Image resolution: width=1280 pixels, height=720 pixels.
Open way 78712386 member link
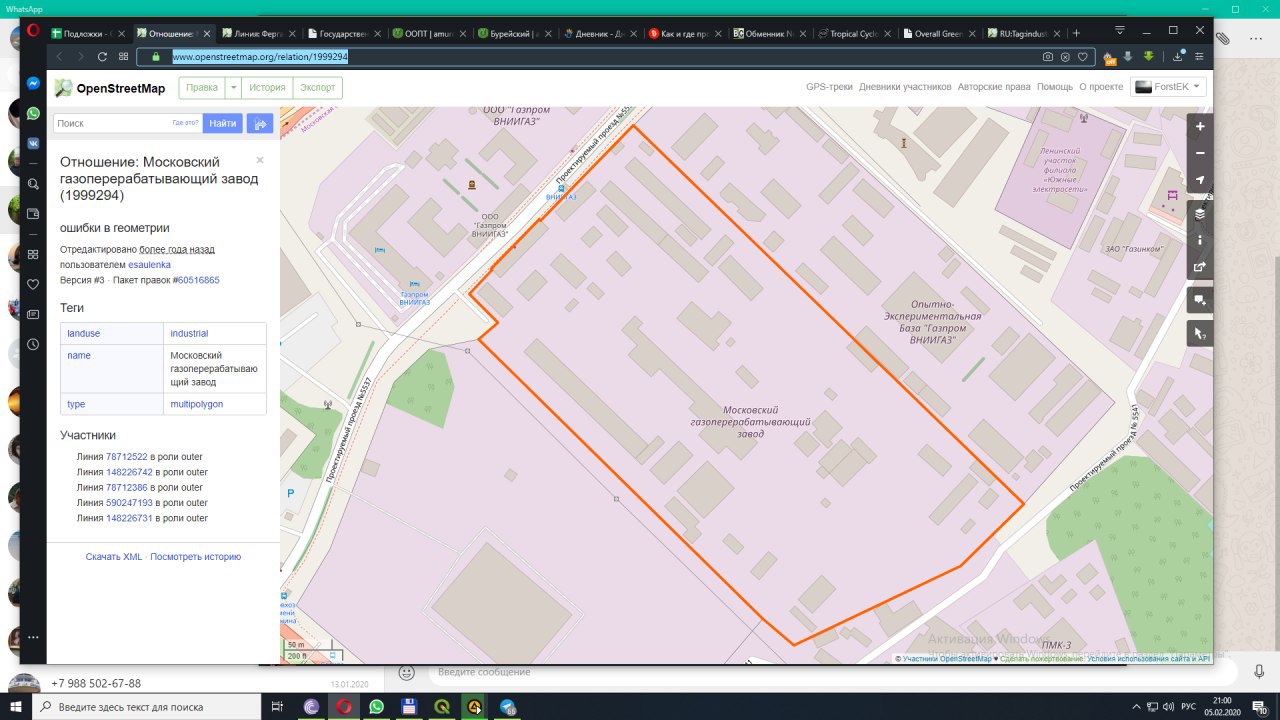[126, 487]
